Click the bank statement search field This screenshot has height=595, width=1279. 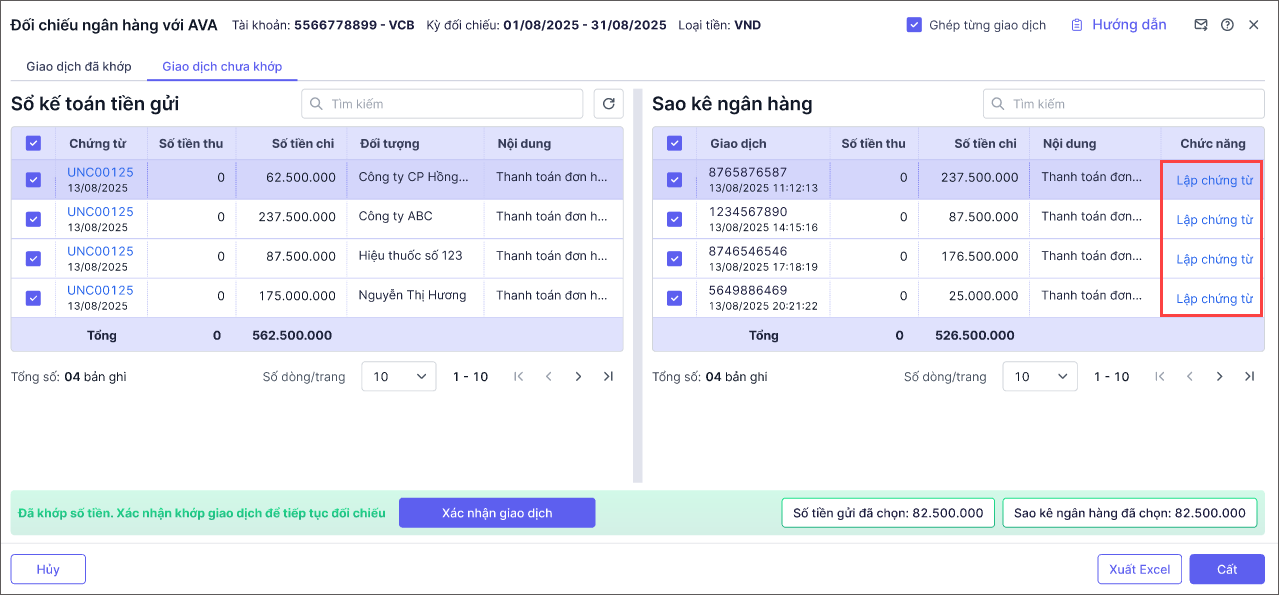[1125, 104]
